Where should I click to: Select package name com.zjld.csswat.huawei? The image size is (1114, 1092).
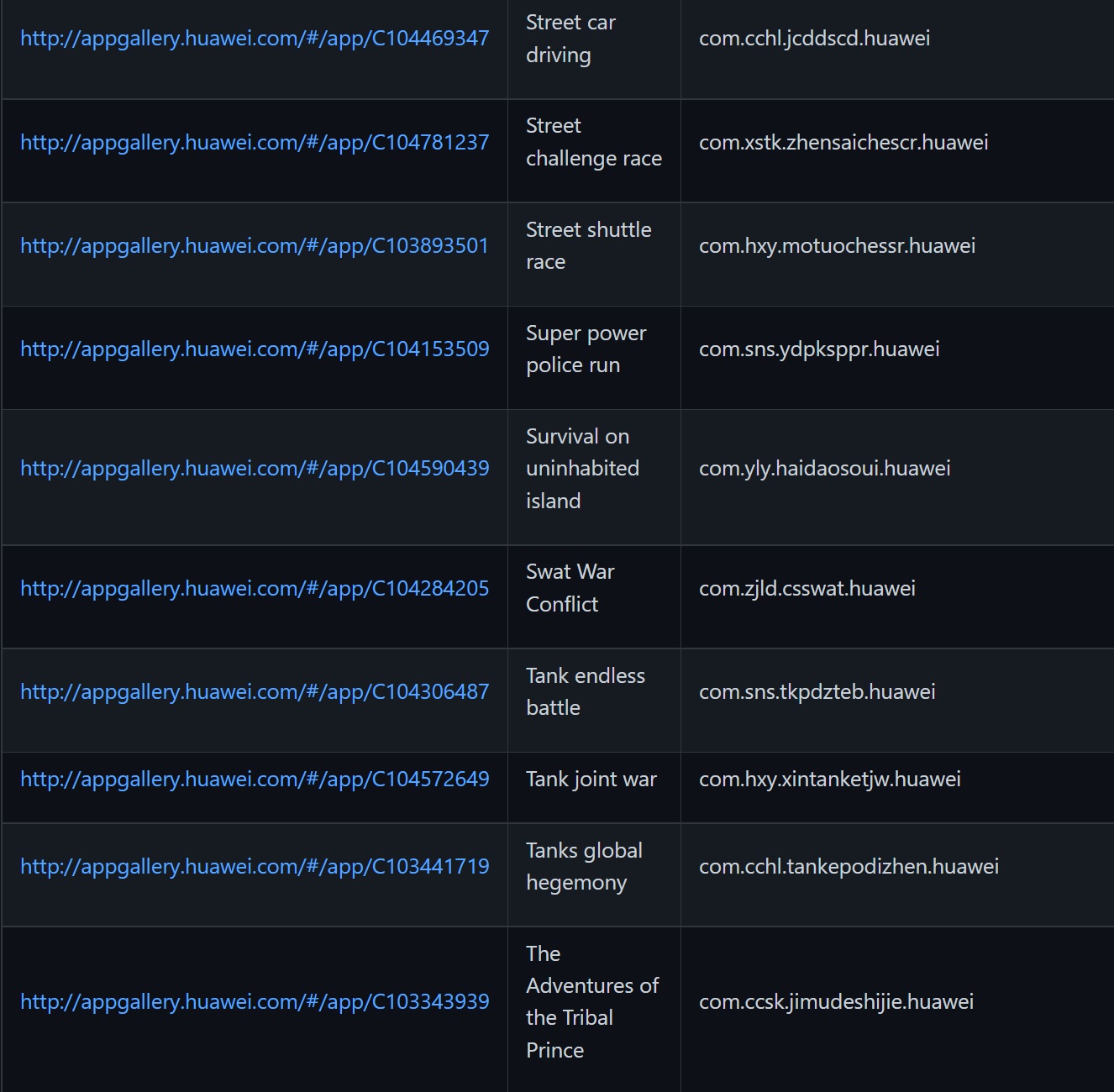pyautogui.click(x=807, y=589)
